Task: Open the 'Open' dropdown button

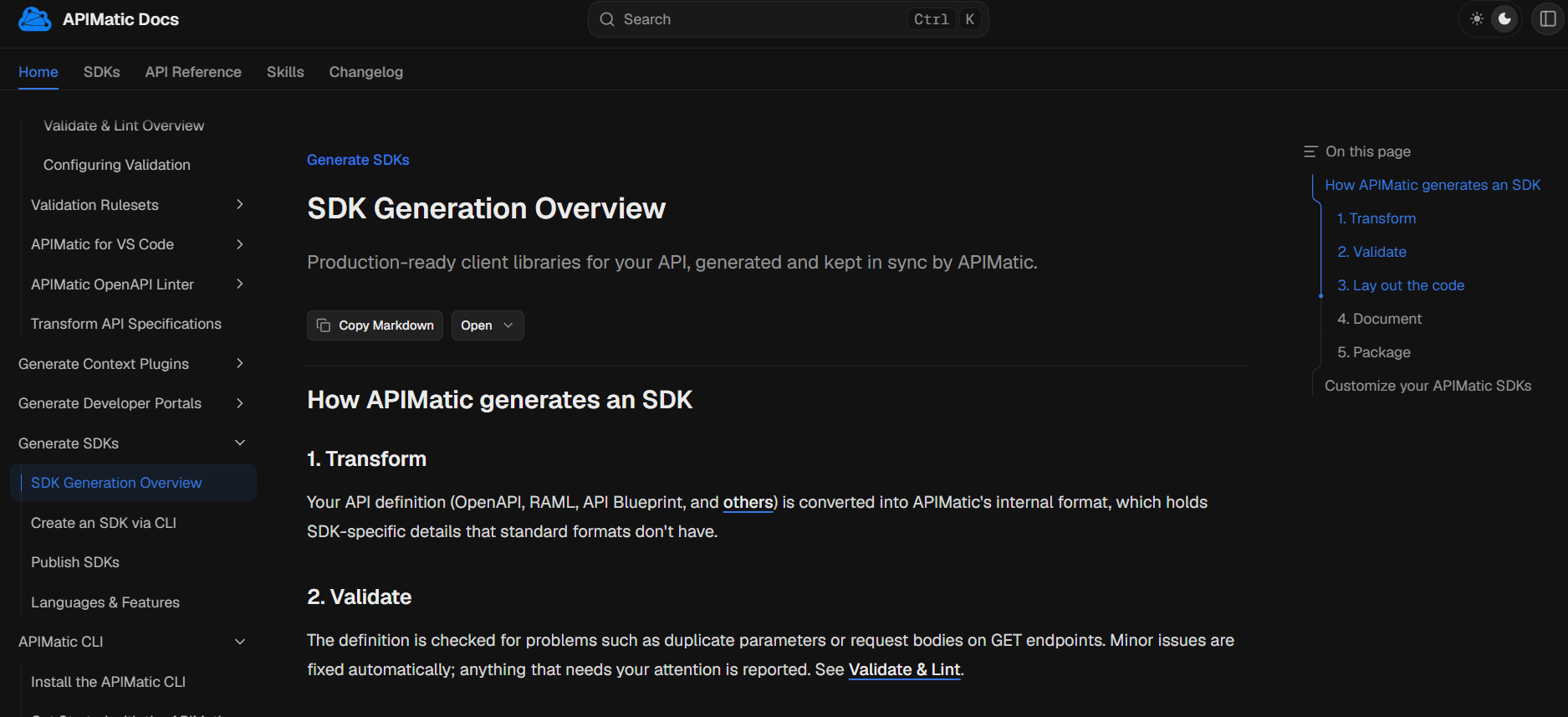Action: pos(488,325)
